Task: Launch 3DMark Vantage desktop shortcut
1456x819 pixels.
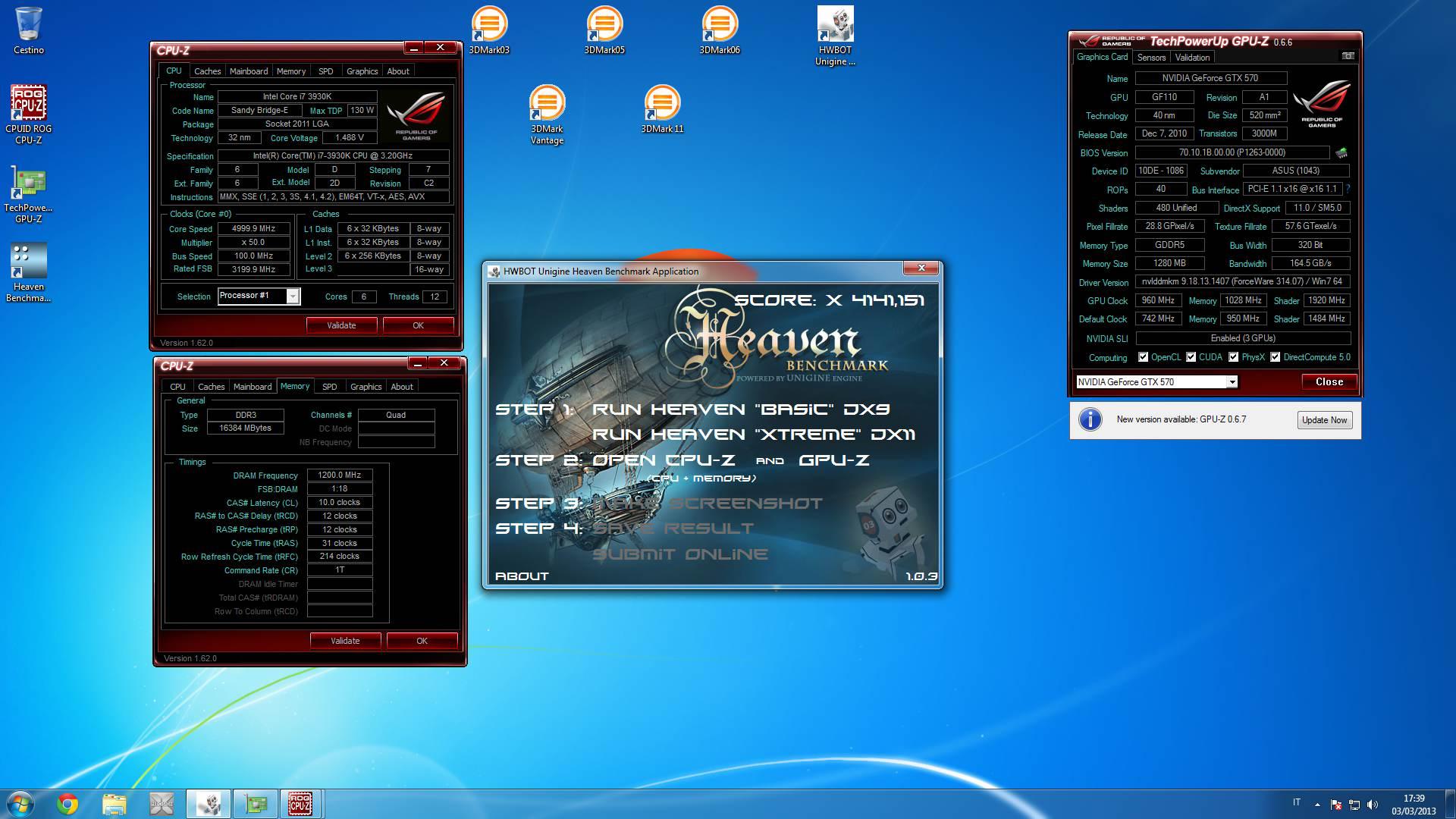Action: point(547,115)
